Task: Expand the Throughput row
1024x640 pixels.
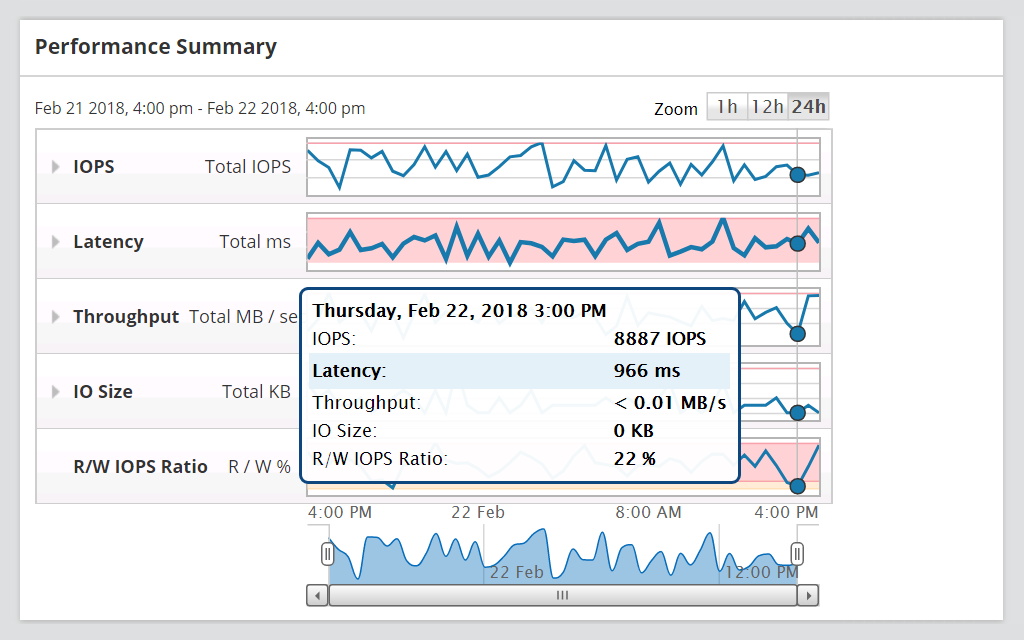Action: pos(56,317)
